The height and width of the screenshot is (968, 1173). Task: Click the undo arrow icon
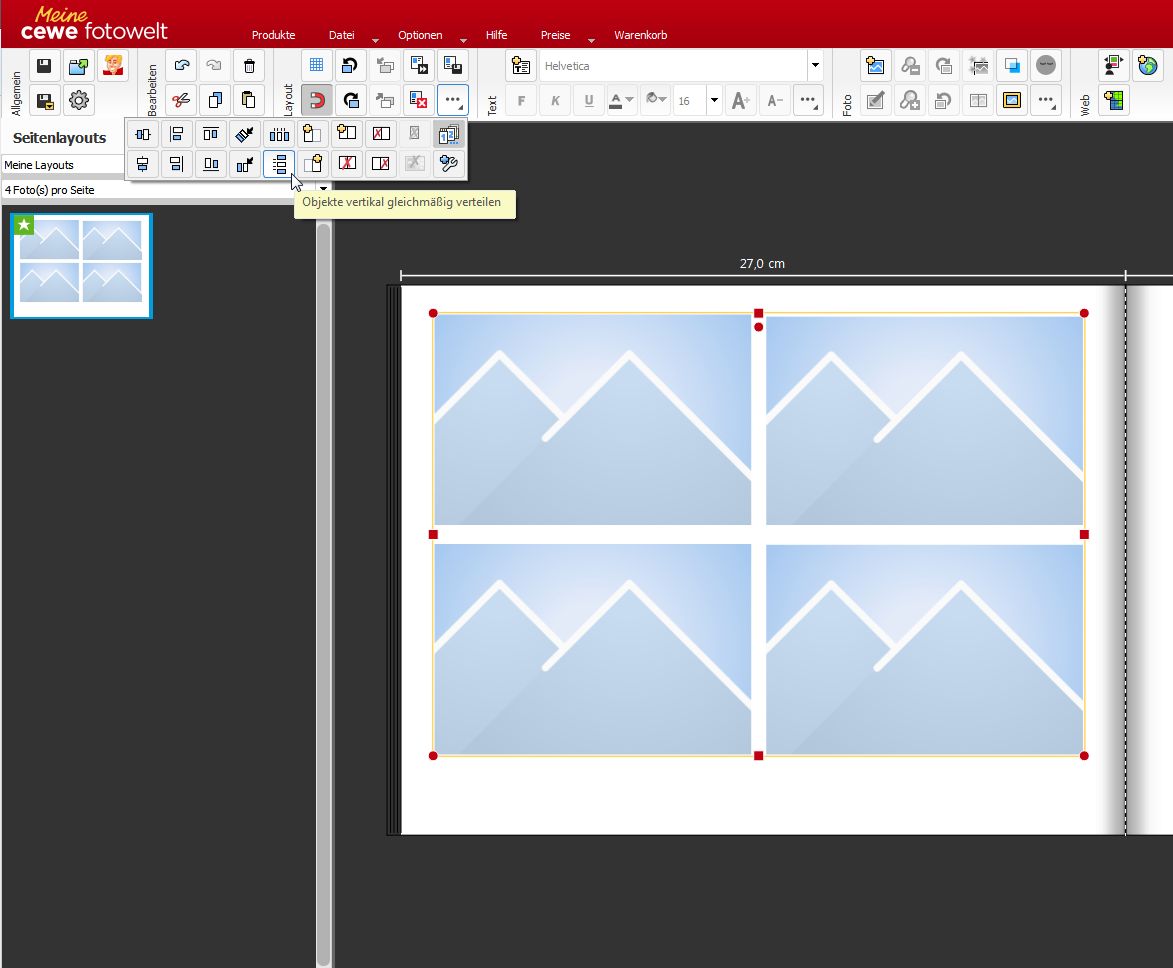coord(181,67)
